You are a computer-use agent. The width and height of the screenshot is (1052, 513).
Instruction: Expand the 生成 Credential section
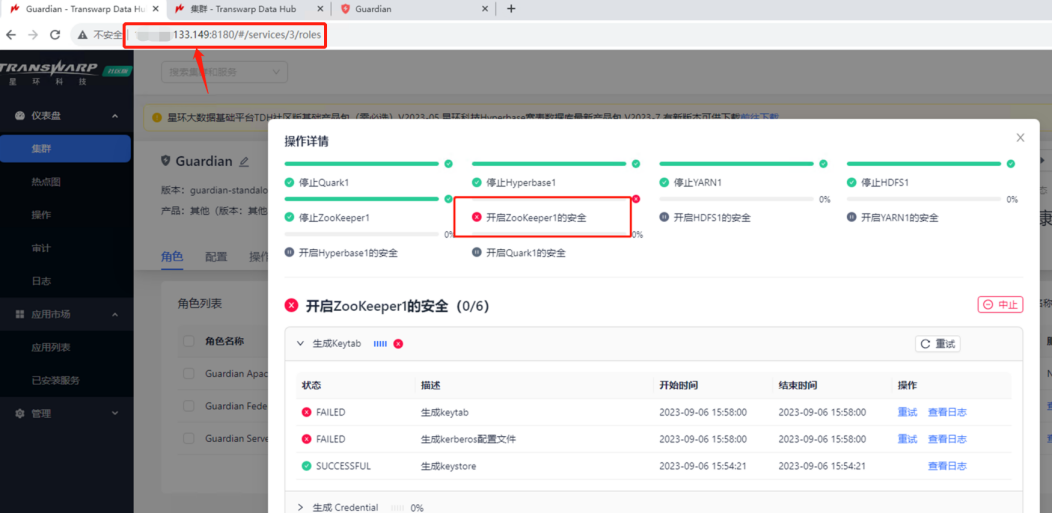tap(301, 508)
